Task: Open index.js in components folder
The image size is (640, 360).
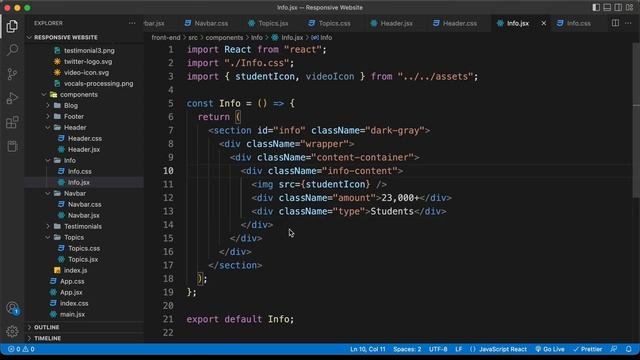Action: [x=75, y=271]
